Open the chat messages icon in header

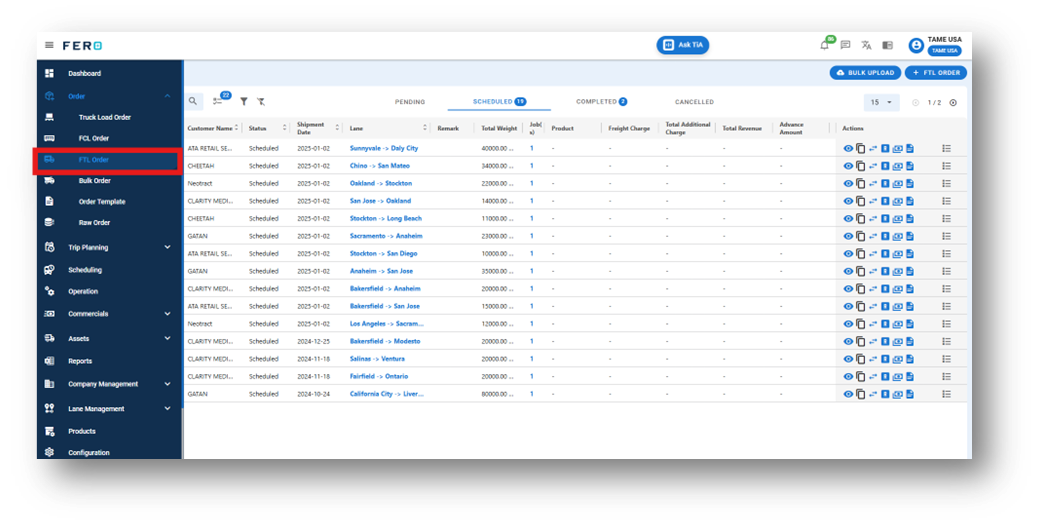(x=845, y=45)
